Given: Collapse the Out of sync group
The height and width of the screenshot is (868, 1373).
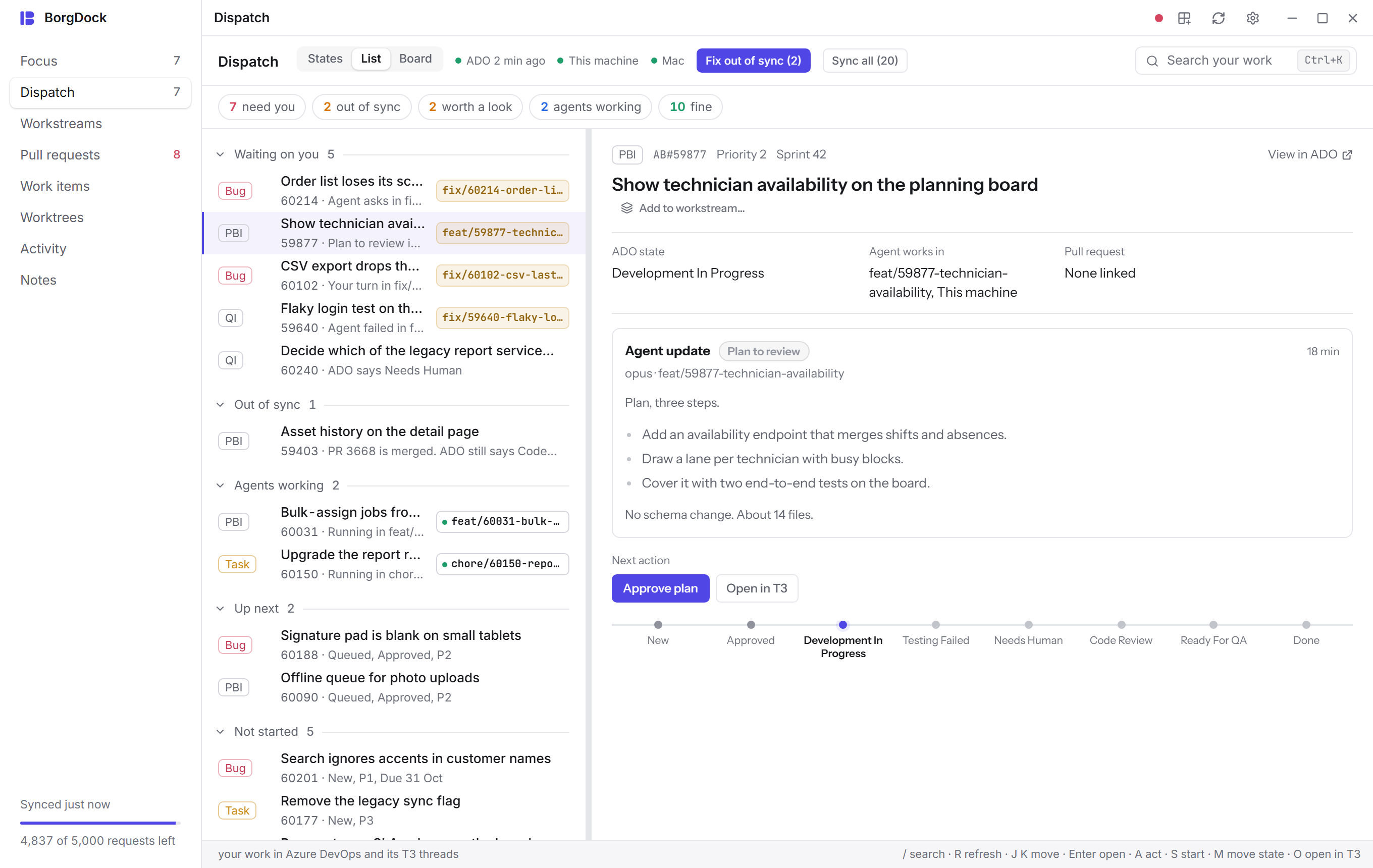Looking at the screenshot, I should tap(220, 405).
